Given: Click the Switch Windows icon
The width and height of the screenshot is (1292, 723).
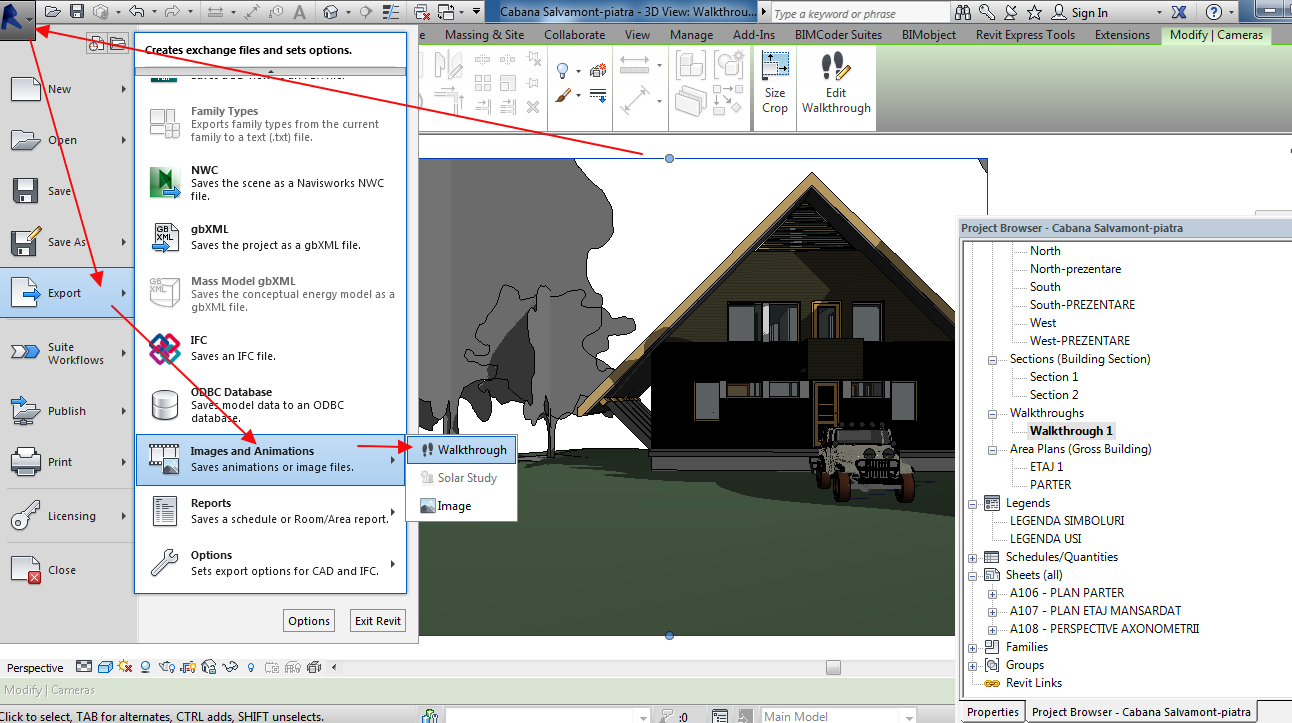Looking at the screenshot, I should (x=447, y=12).
